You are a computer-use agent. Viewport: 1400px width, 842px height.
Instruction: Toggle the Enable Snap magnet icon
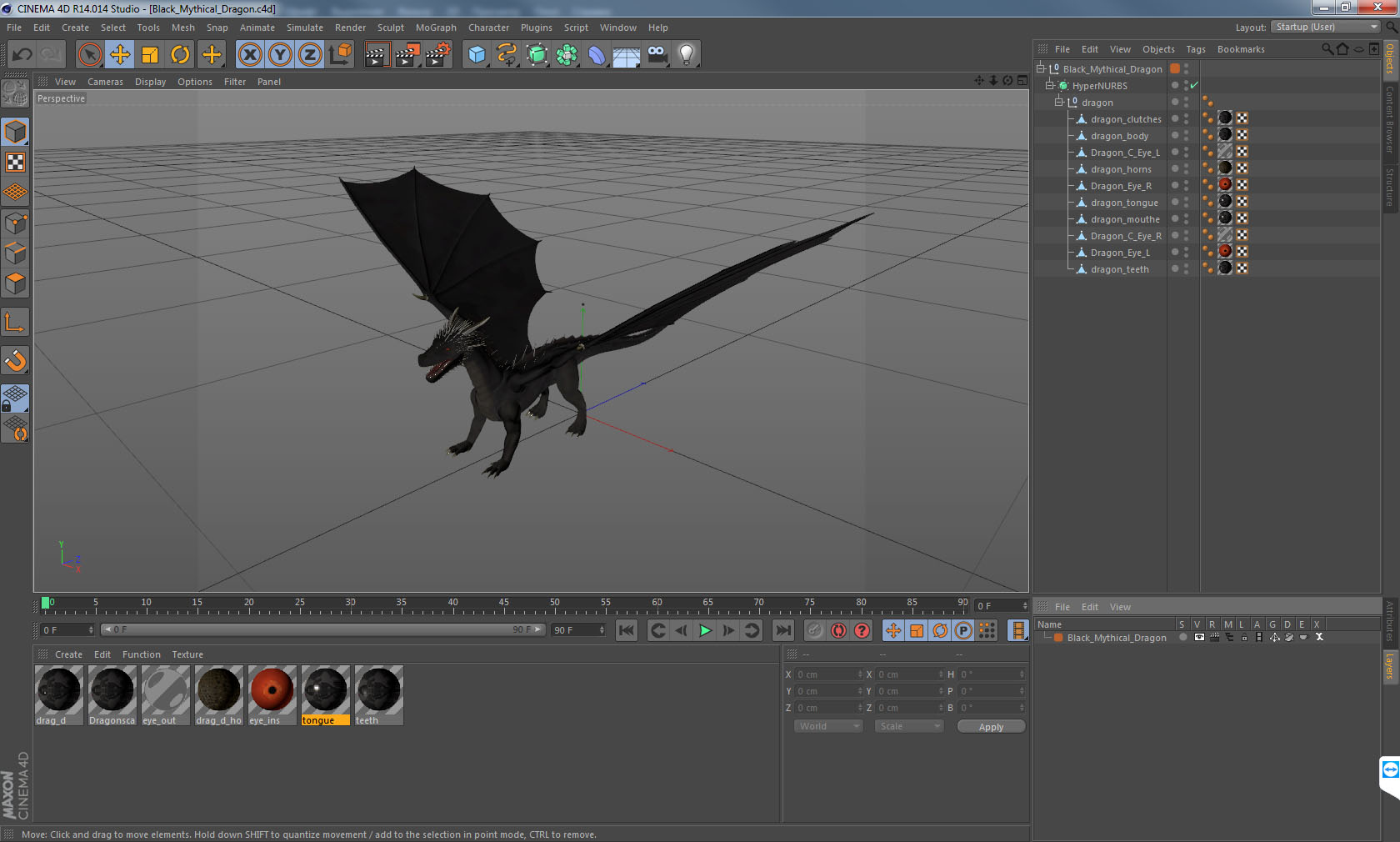16,360
